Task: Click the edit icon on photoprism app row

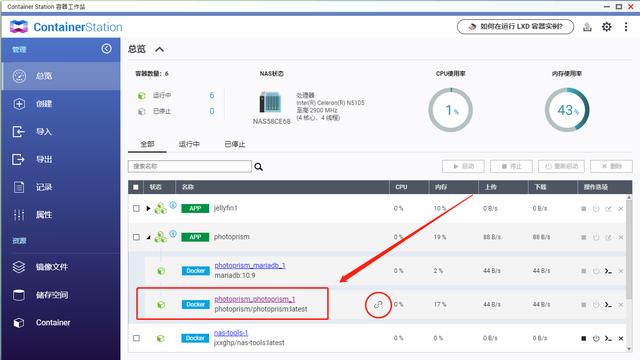Action: (x=608, y=237)
